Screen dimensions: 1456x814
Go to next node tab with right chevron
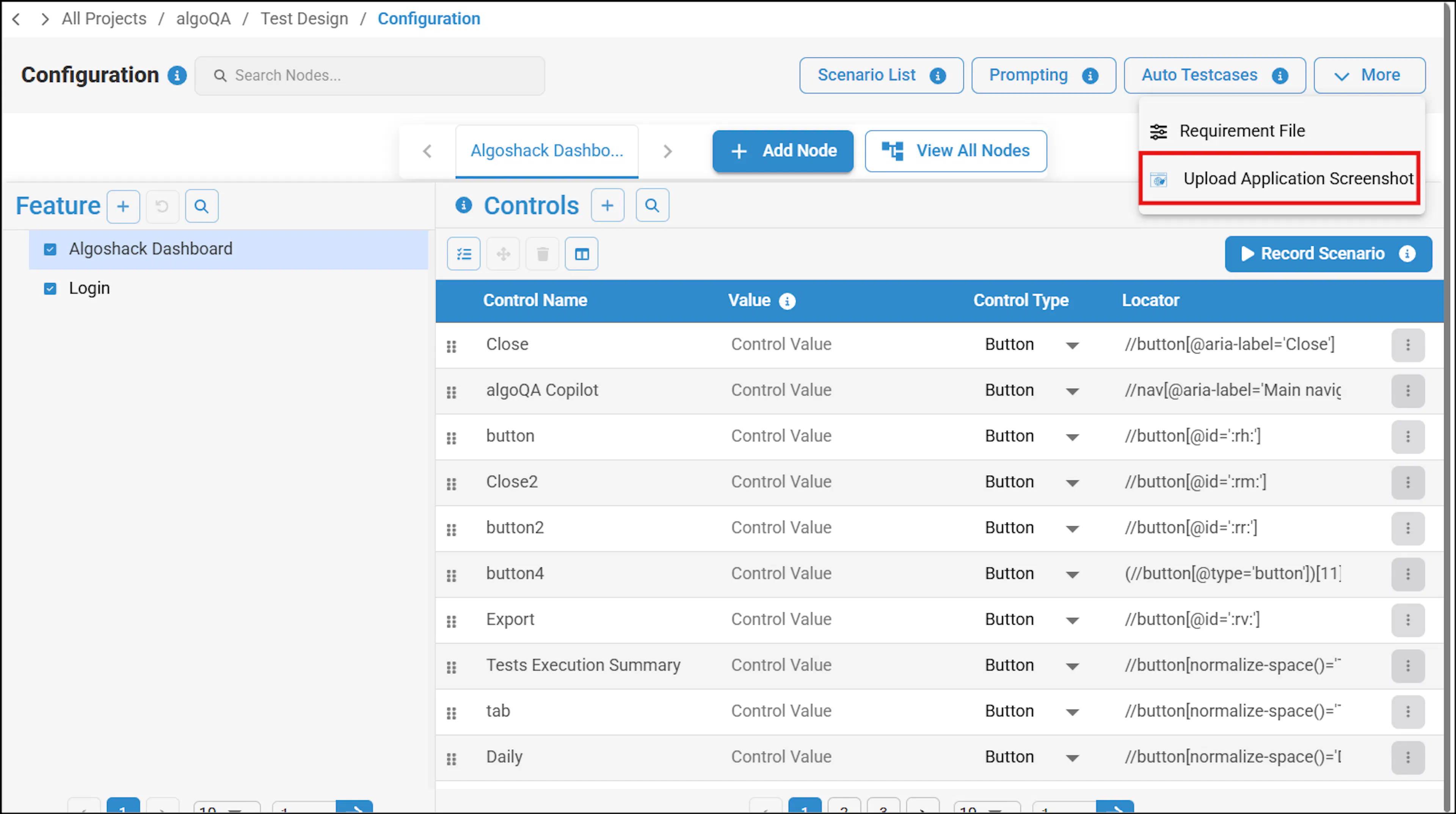tap(667, 151)
